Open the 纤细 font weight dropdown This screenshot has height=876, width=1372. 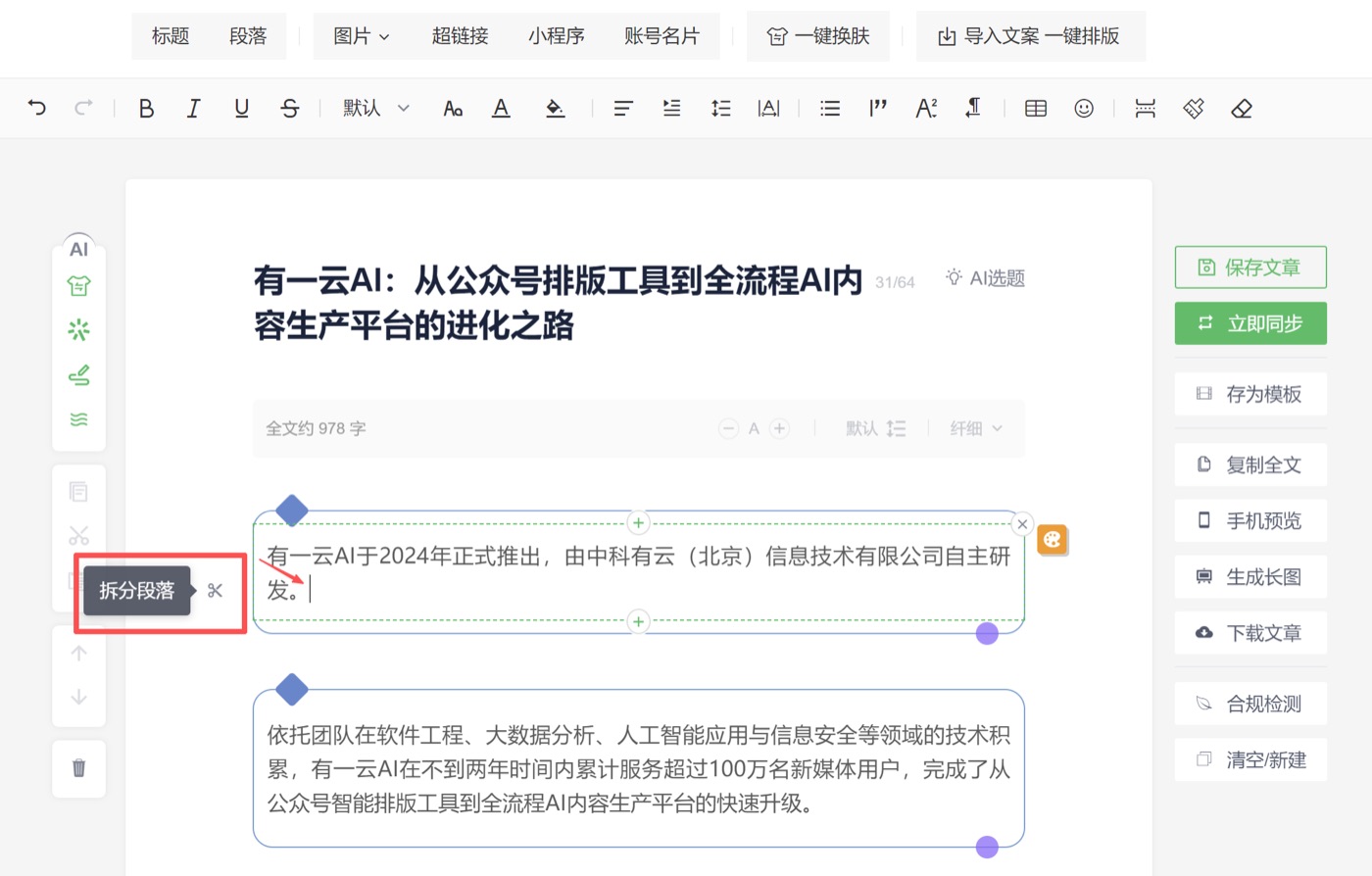(x=977, y=428)
